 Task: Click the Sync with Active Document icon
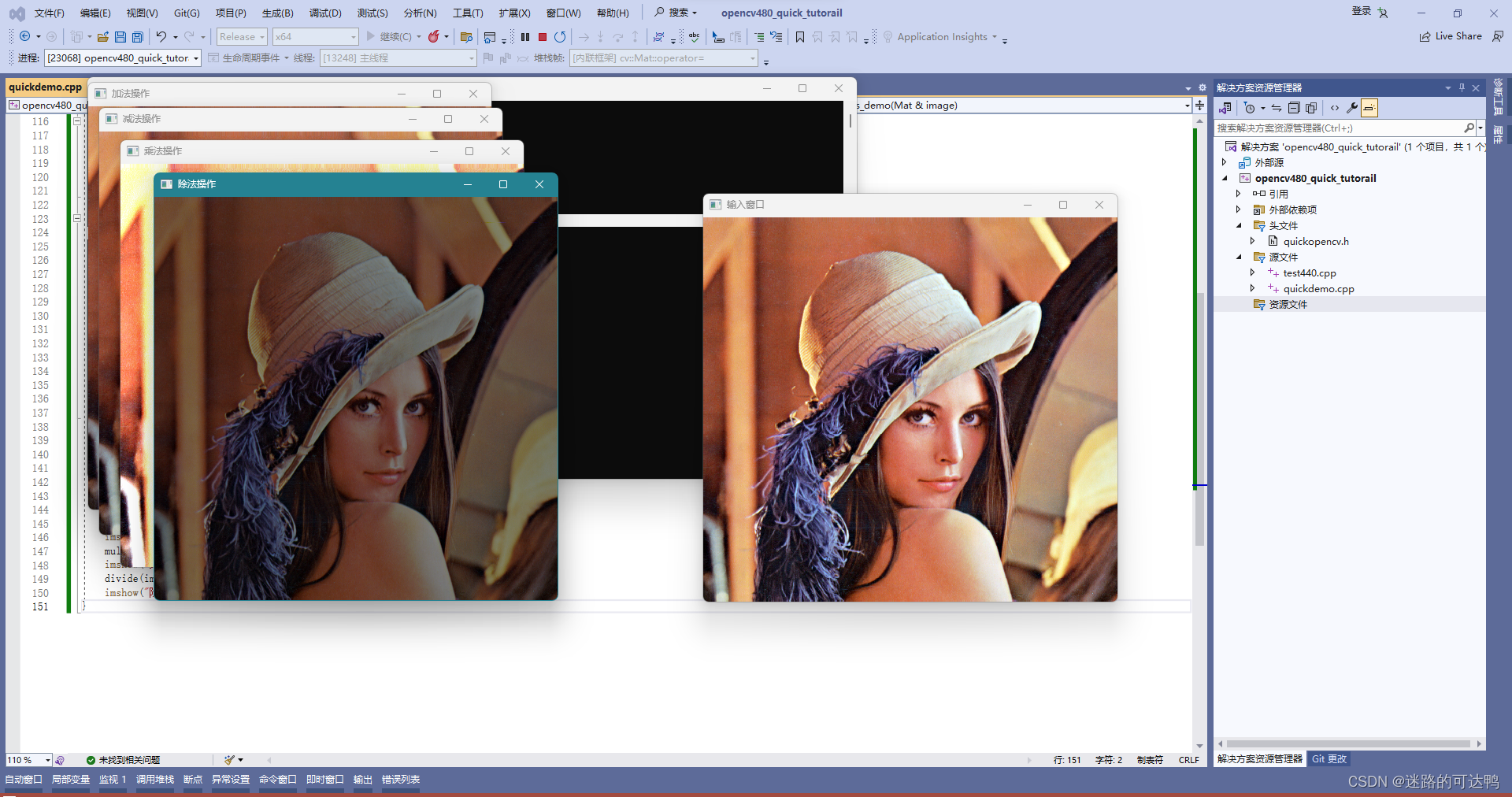tap(1277, 108)
